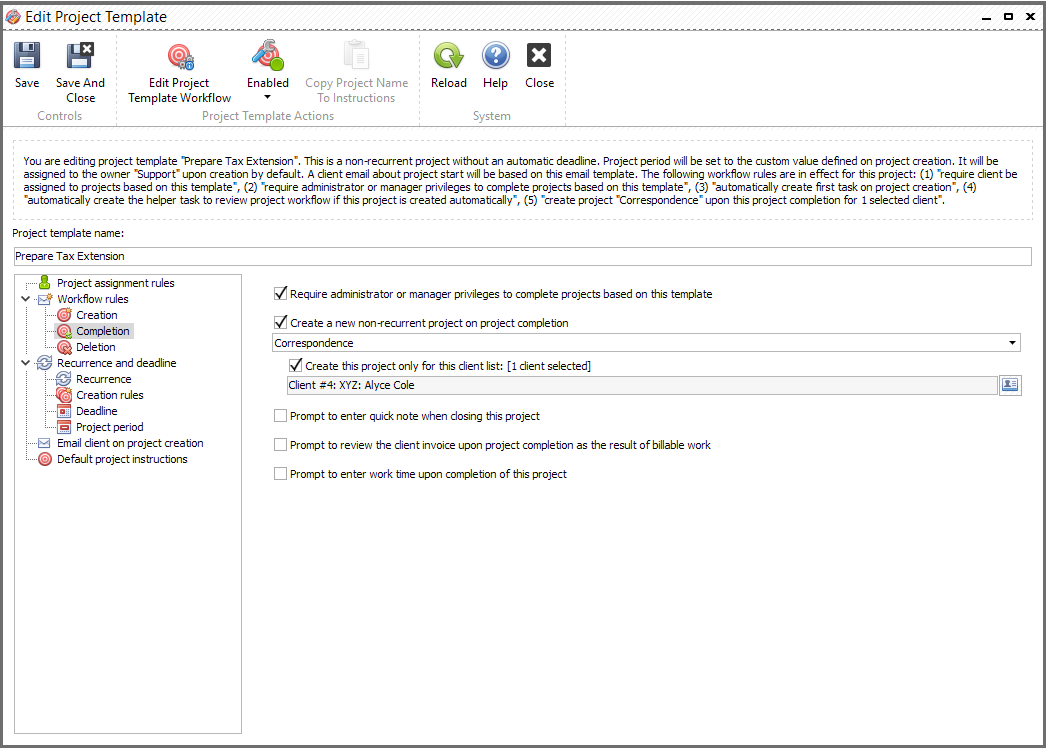Screen dimensions: 1046x748
Task: Select the Creation workflow rule
Action: pos(97,315)
